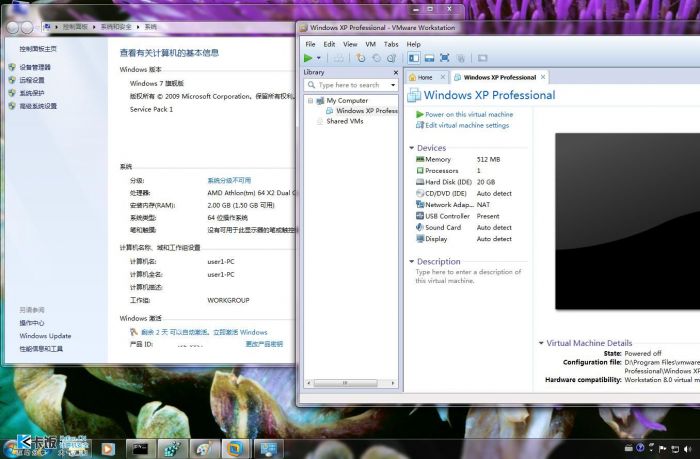This screenshot has height=459, width=700.
Task: Click the Send Ctrl+Alt+Del toolbar icon
Action: pos(339,58)
